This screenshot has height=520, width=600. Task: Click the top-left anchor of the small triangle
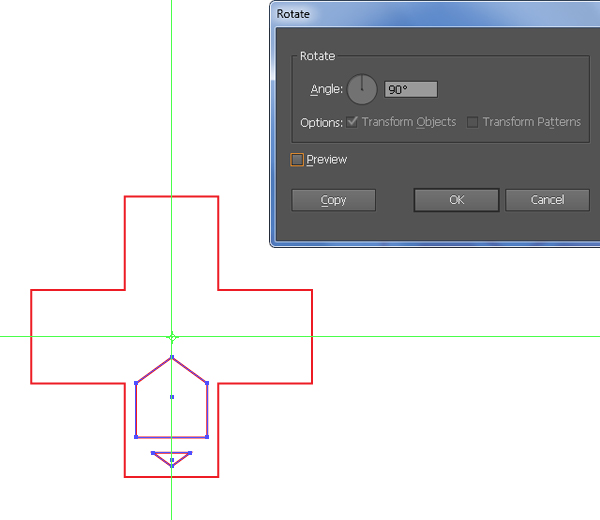point(153,453)
